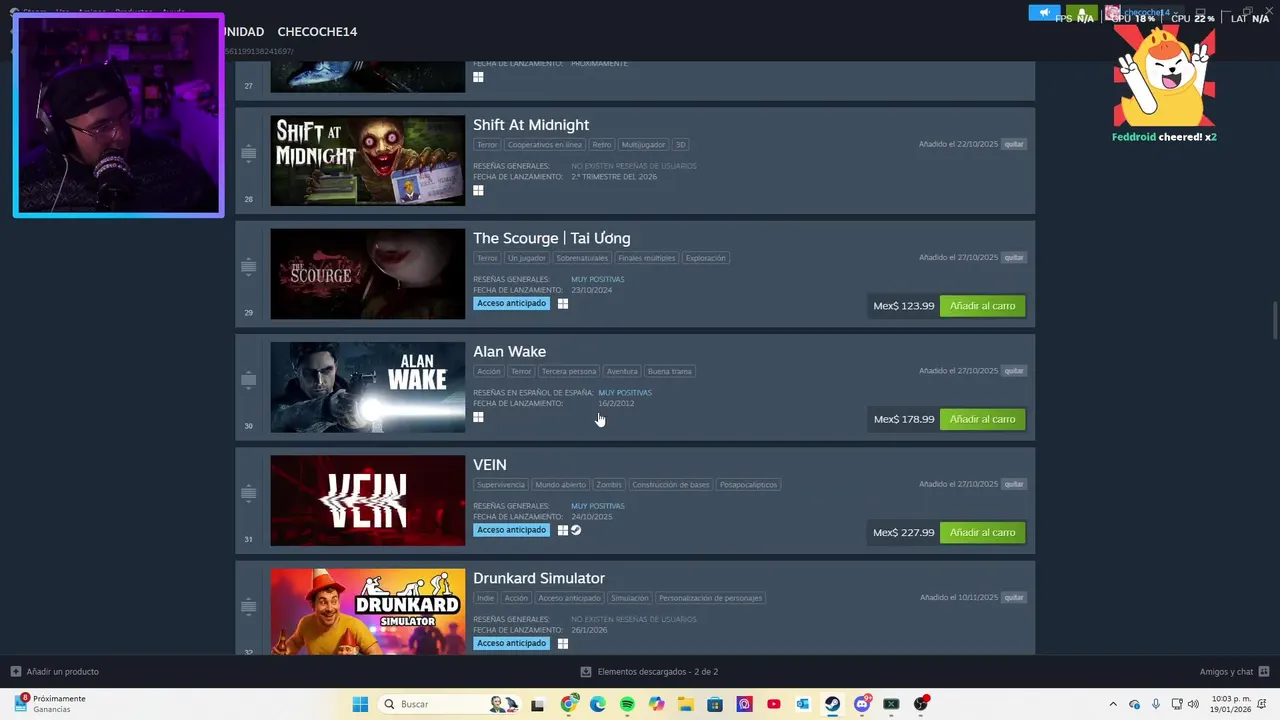Open the VEIN cover thumbnail
The image size is (1280, 720).
pos(367,500)
